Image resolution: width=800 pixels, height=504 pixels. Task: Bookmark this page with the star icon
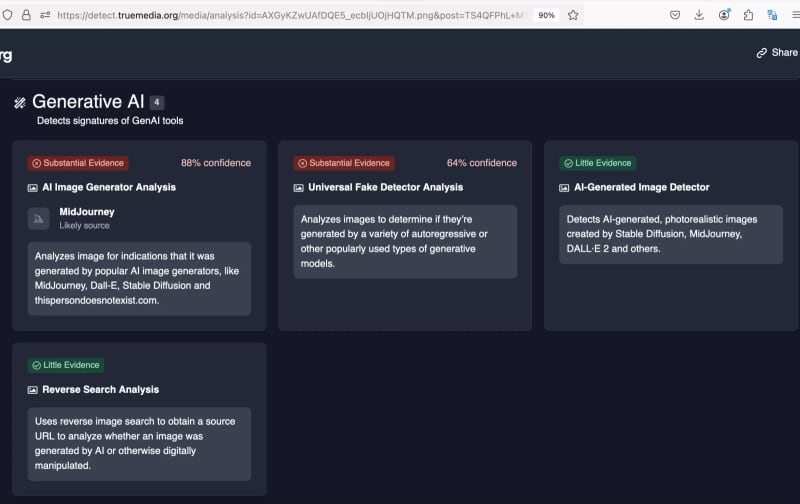pos(573,15)
